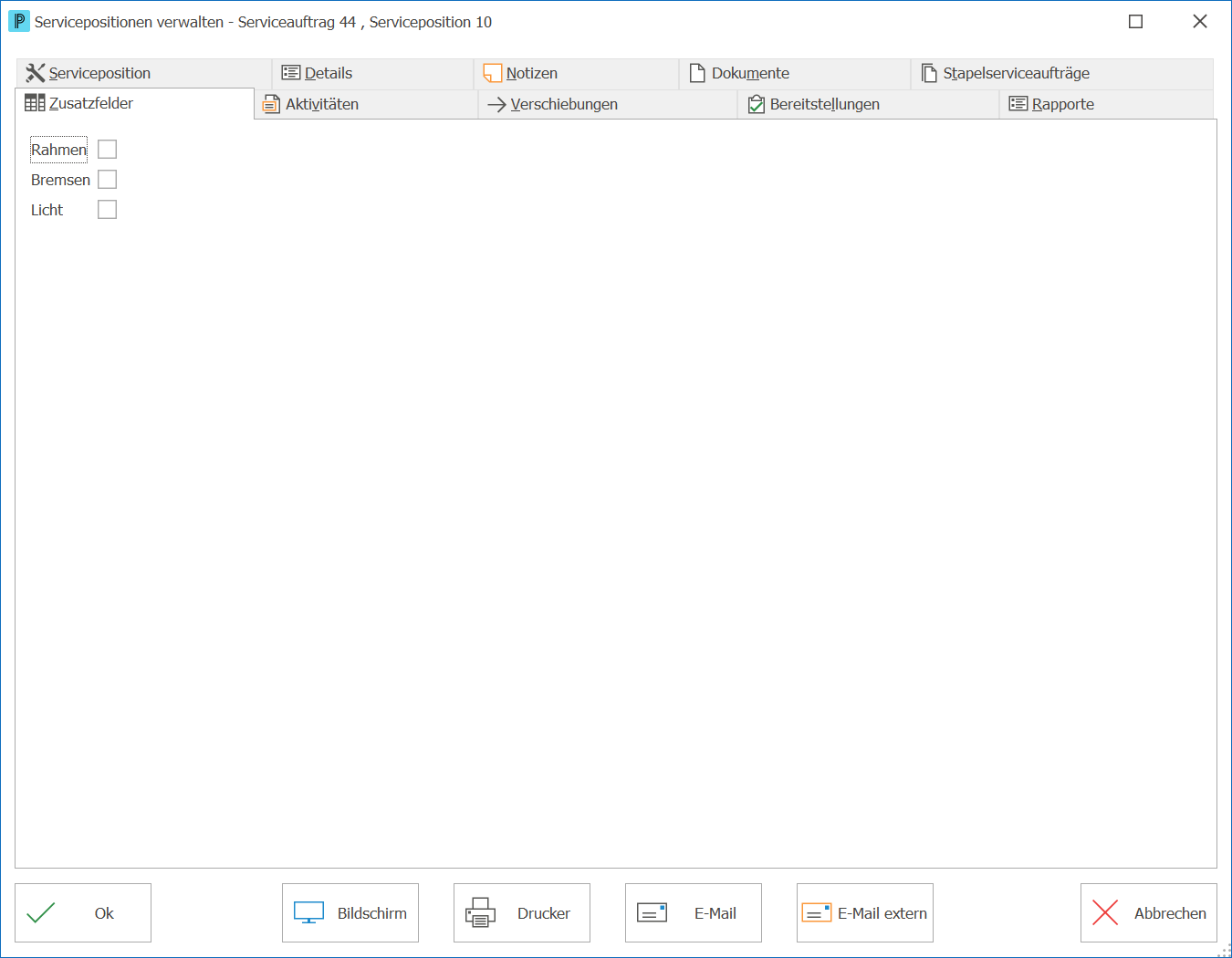This screenshot has height=958, width=1232.
Task: Click the E-Mail button
Action: point(694,913)
